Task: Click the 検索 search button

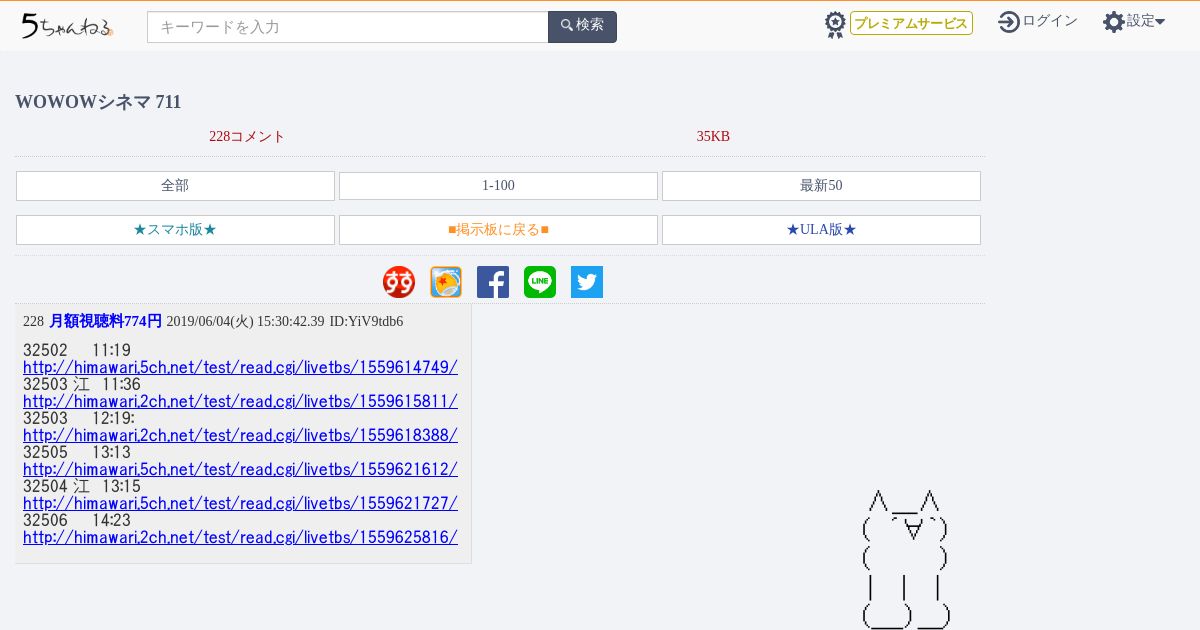Action: coord(582,26)
